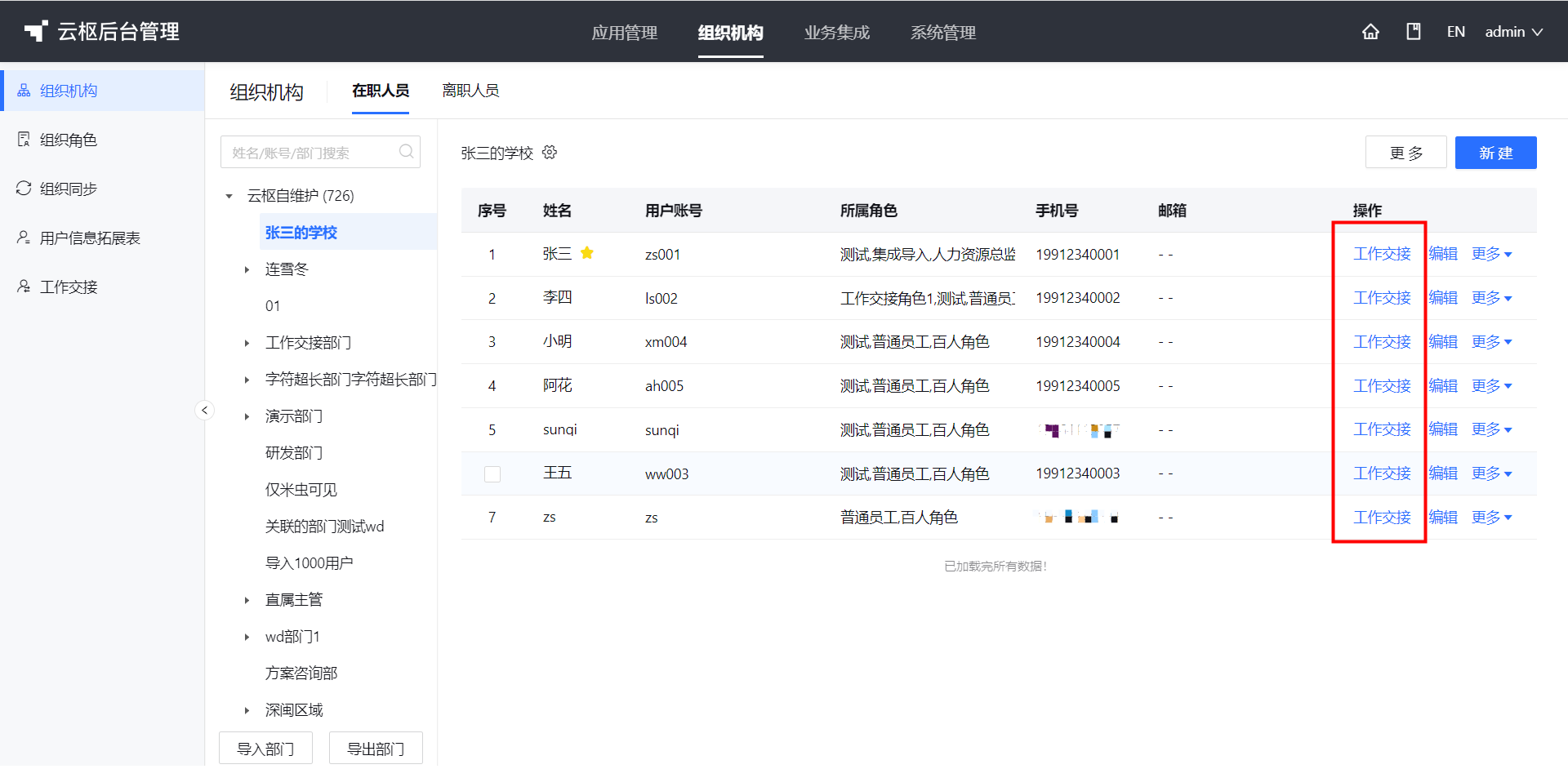Click the 组织角色 sidebar icon
This screenshot has height=769, width=1568.
point(24,140)
